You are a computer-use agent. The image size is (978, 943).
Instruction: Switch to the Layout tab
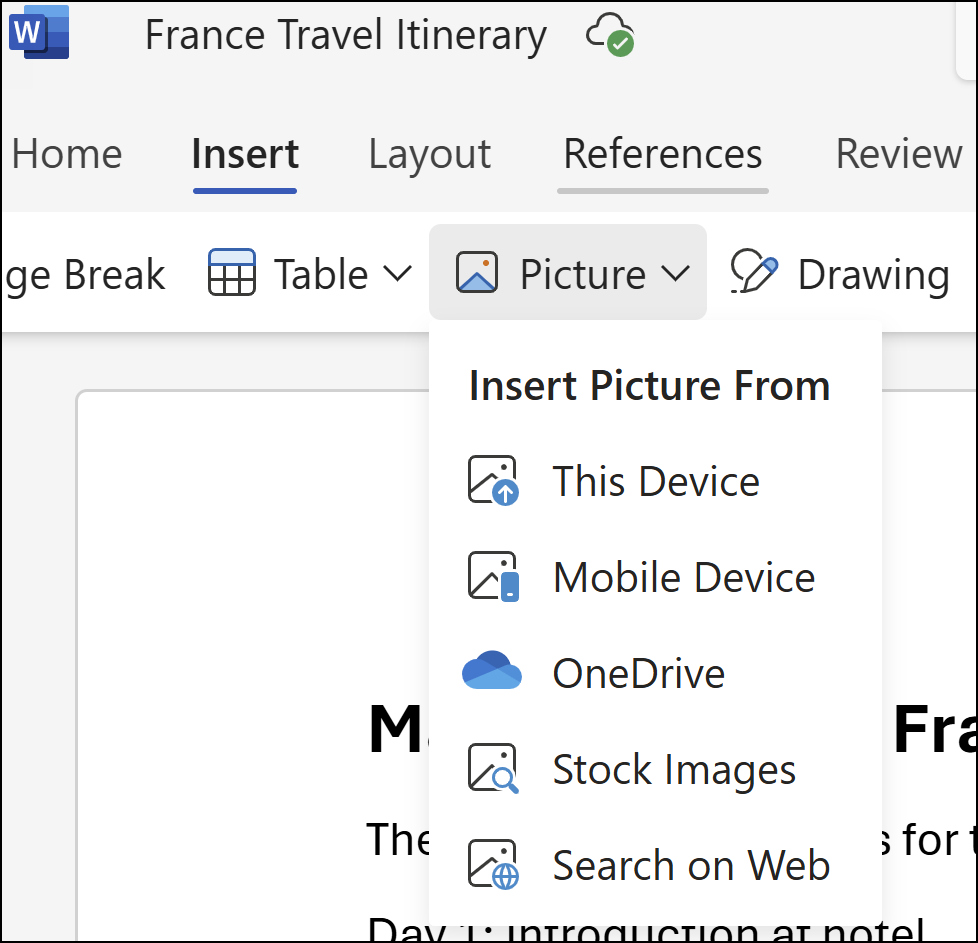tap(428, 154)
